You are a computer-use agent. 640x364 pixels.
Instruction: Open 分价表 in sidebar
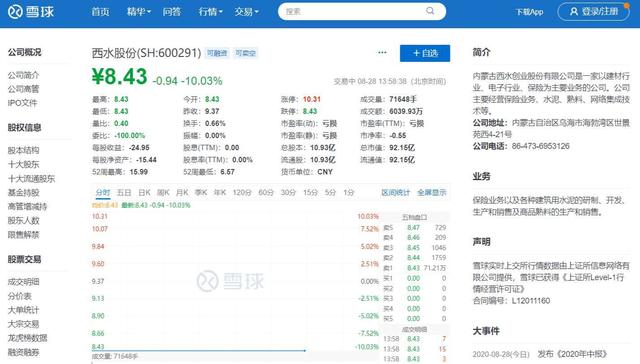click(20, 296)
